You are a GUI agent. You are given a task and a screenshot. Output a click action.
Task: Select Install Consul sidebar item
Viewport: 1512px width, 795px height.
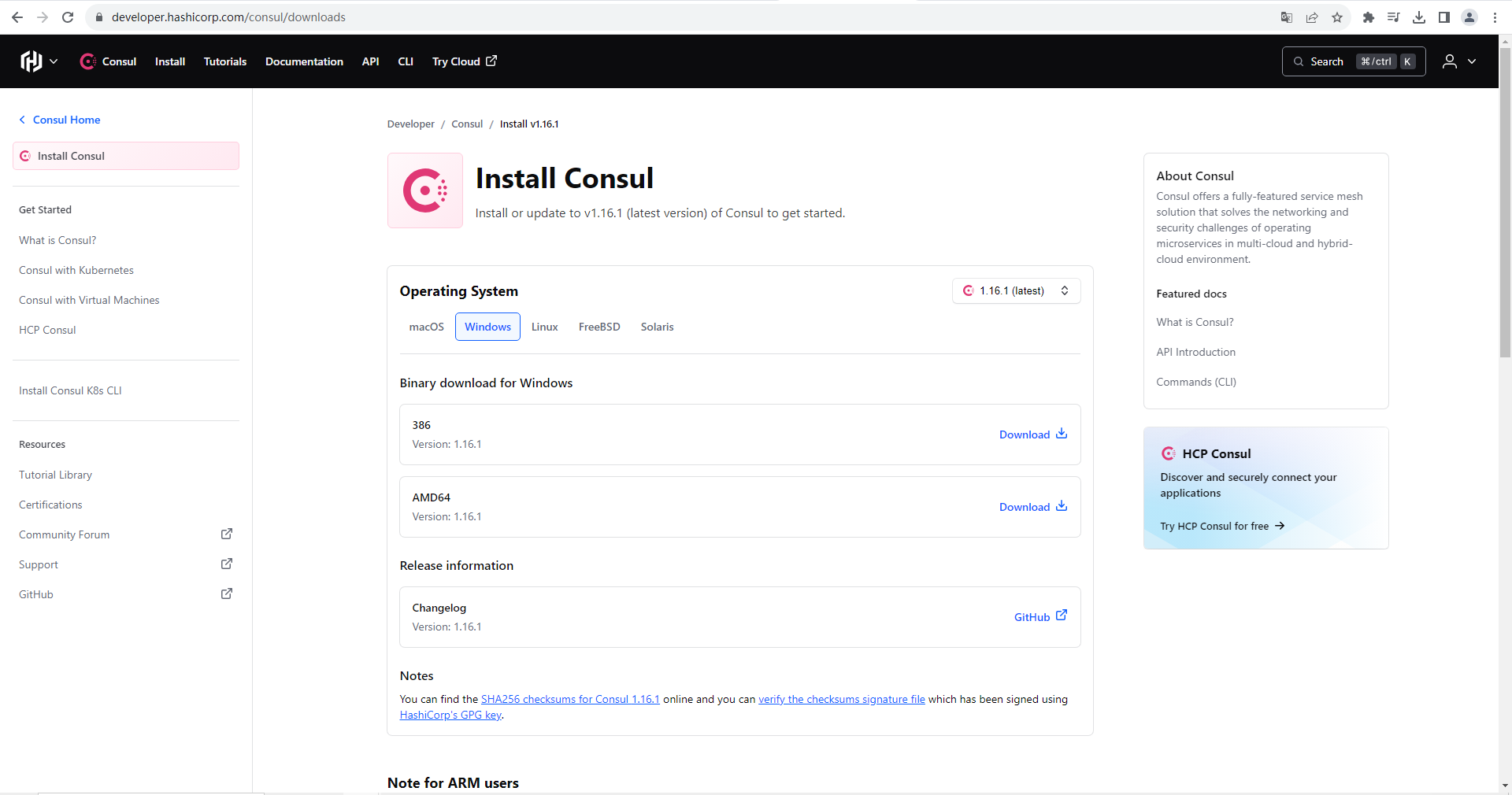tap(126, 156)
